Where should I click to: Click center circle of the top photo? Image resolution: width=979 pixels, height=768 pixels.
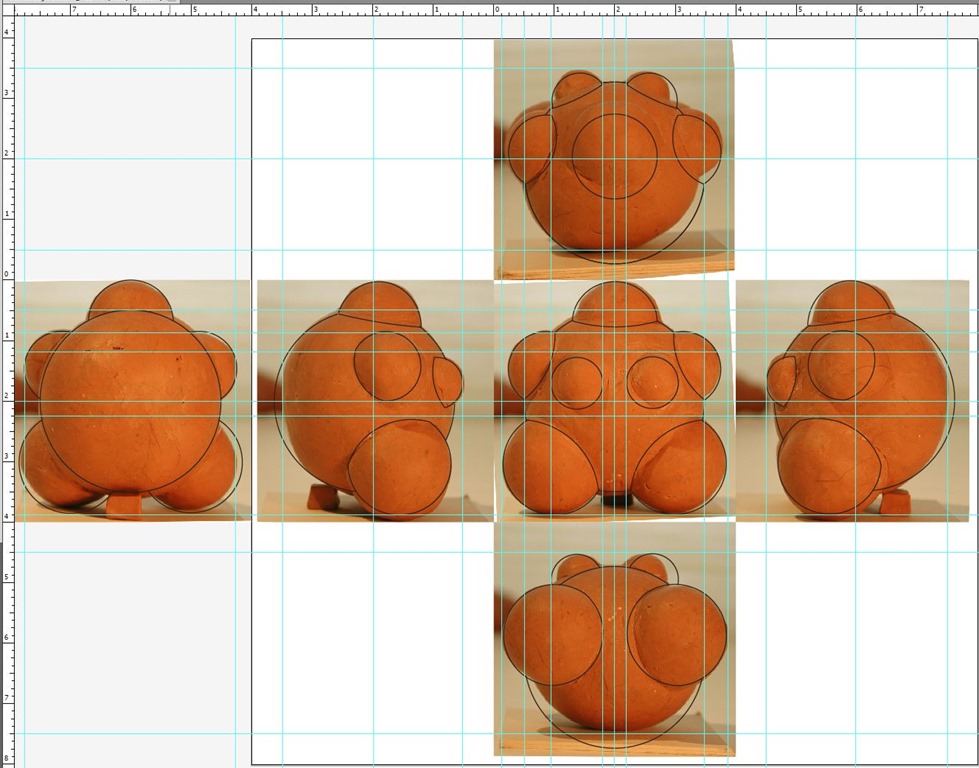click(x=615, y=155)
